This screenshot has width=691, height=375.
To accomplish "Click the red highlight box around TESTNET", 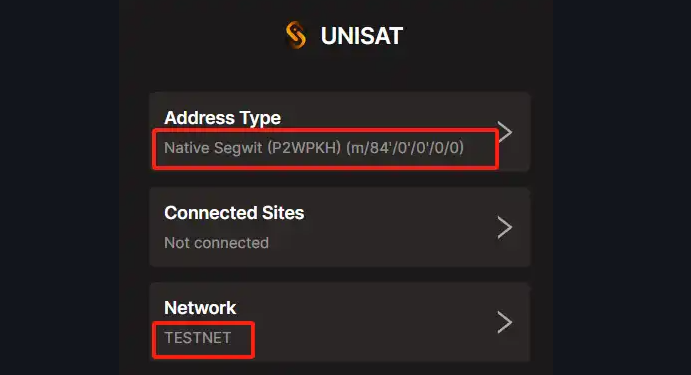I will 203,339.
